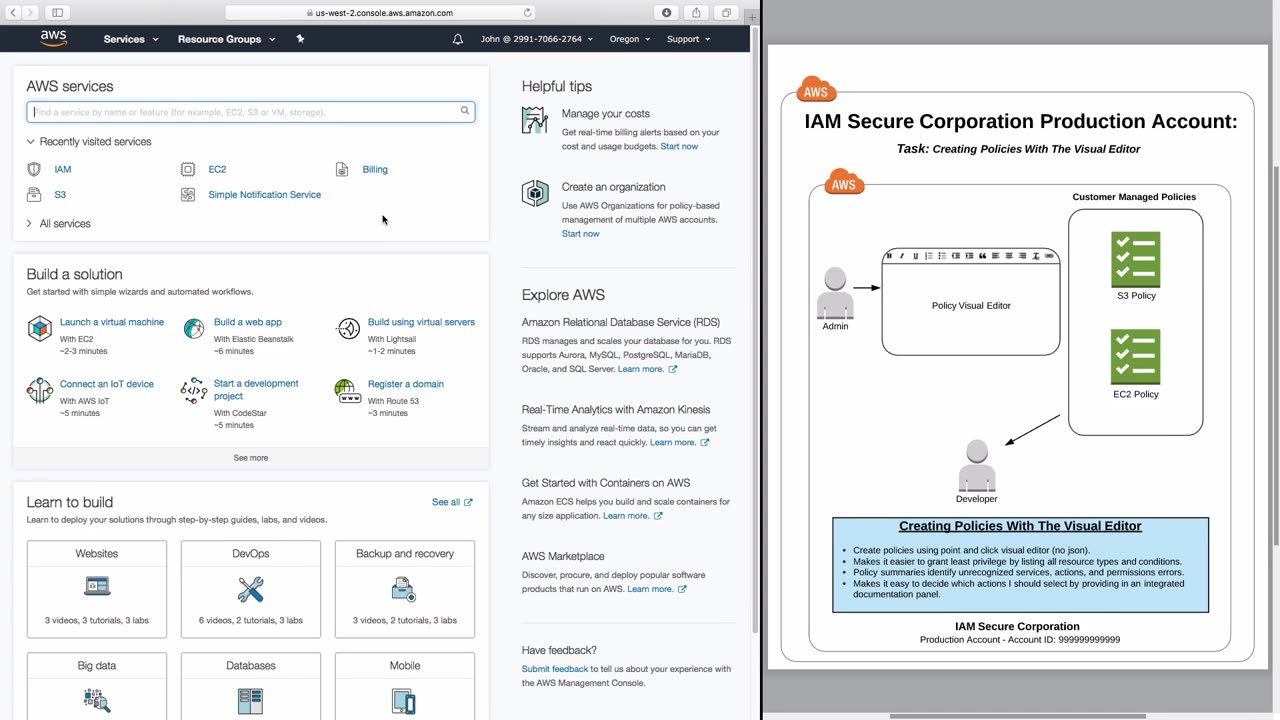The height and width of the screenshot is (720, 1280).
Task: Open Learn more for AWS Marketplace
Action: tap(657, 589)
